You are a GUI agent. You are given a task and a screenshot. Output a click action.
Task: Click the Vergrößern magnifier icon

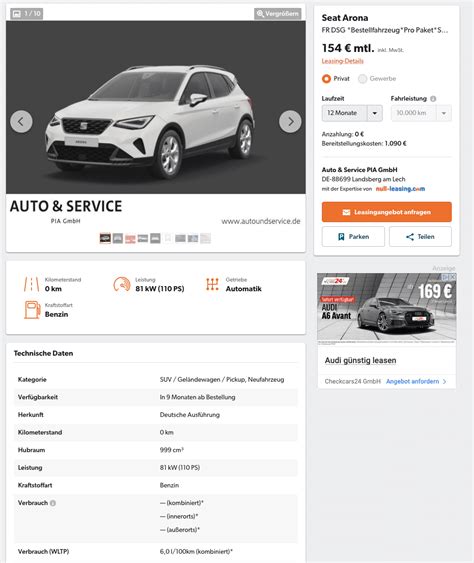pyautogui.click(x=260, y=14)
